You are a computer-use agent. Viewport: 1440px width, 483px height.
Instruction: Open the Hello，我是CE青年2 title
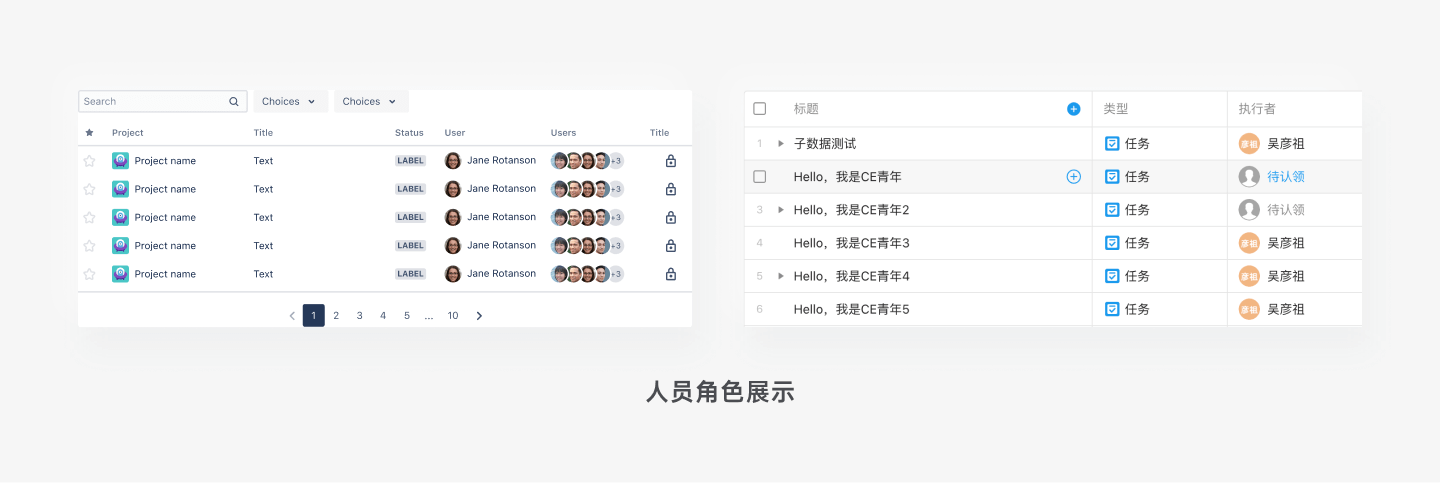click(851, 210)
